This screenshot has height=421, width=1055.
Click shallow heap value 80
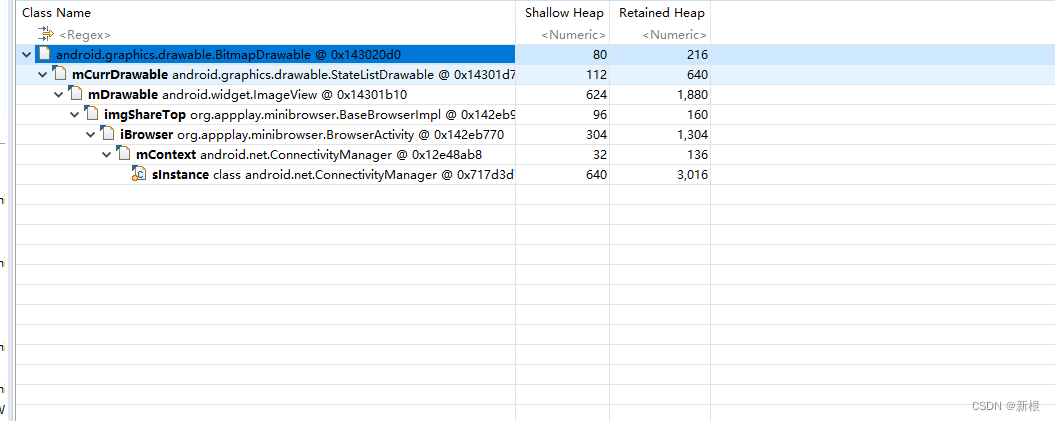coord(599,54)
